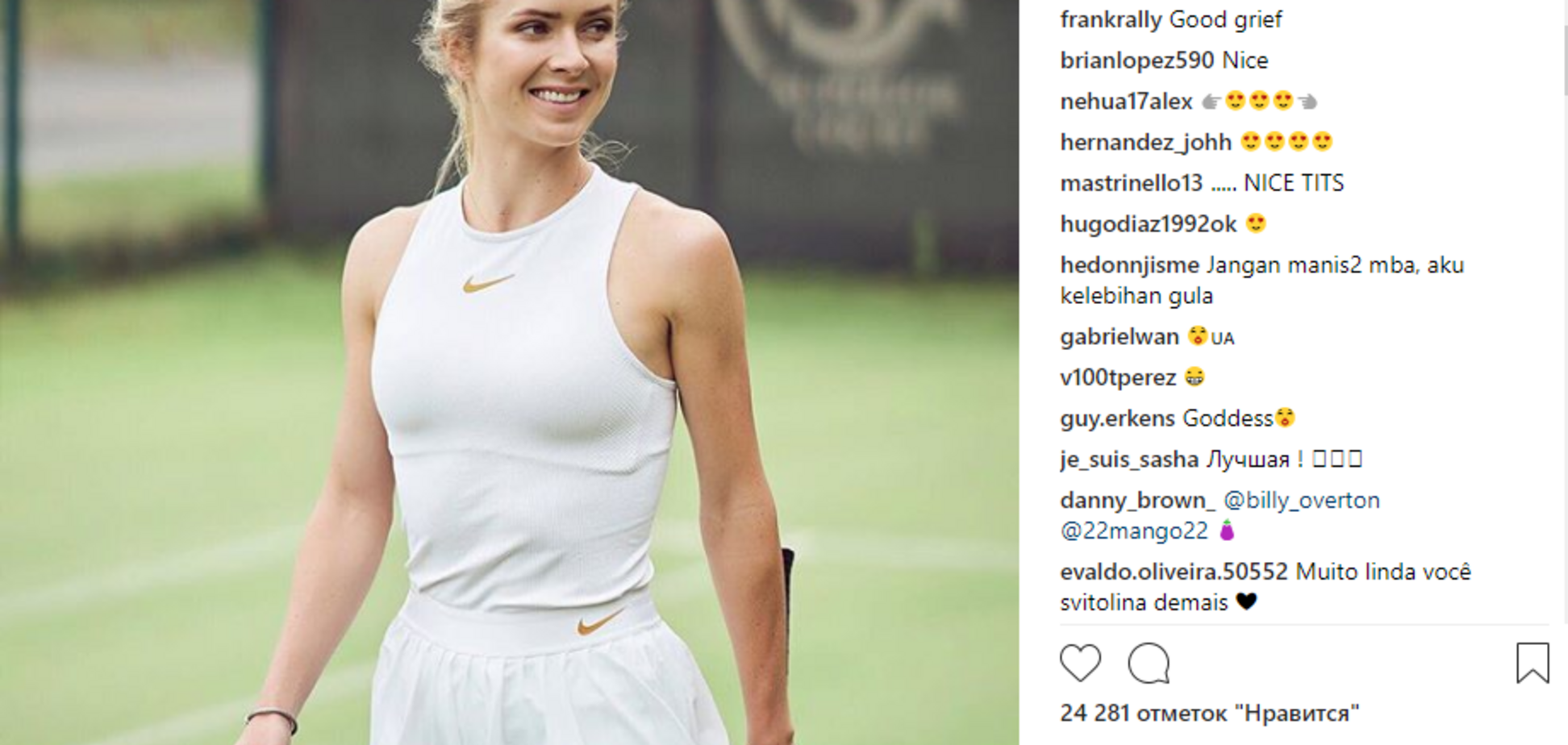The image size is (1568, 745).
Task: Click the tennis player photo
Action: pyautogui.click(x=509, y=372)
